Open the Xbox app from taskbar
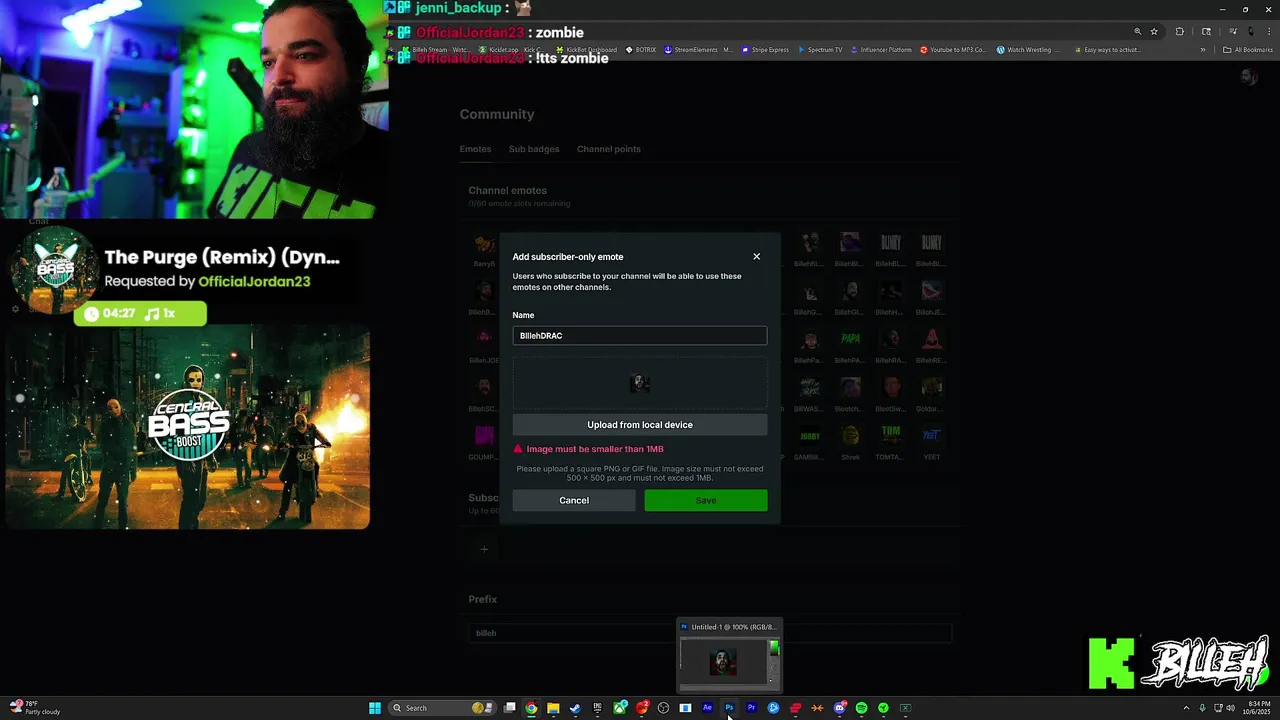 click(620, 708)
